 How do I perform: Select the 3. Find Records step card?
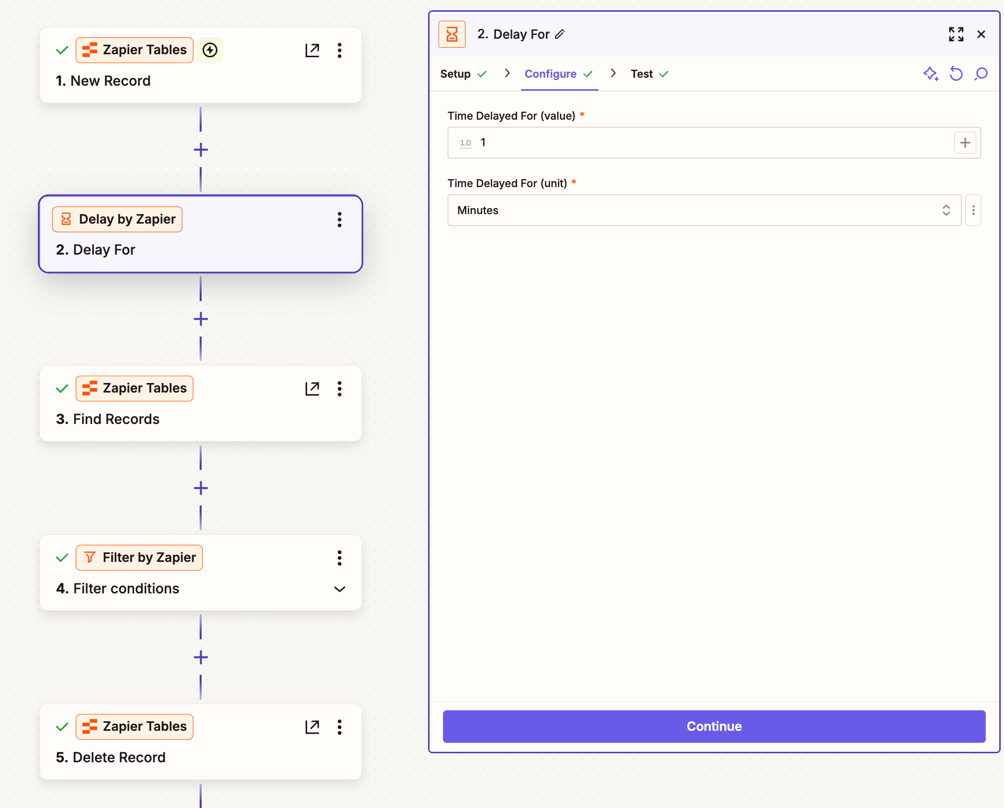click(200, 404)
